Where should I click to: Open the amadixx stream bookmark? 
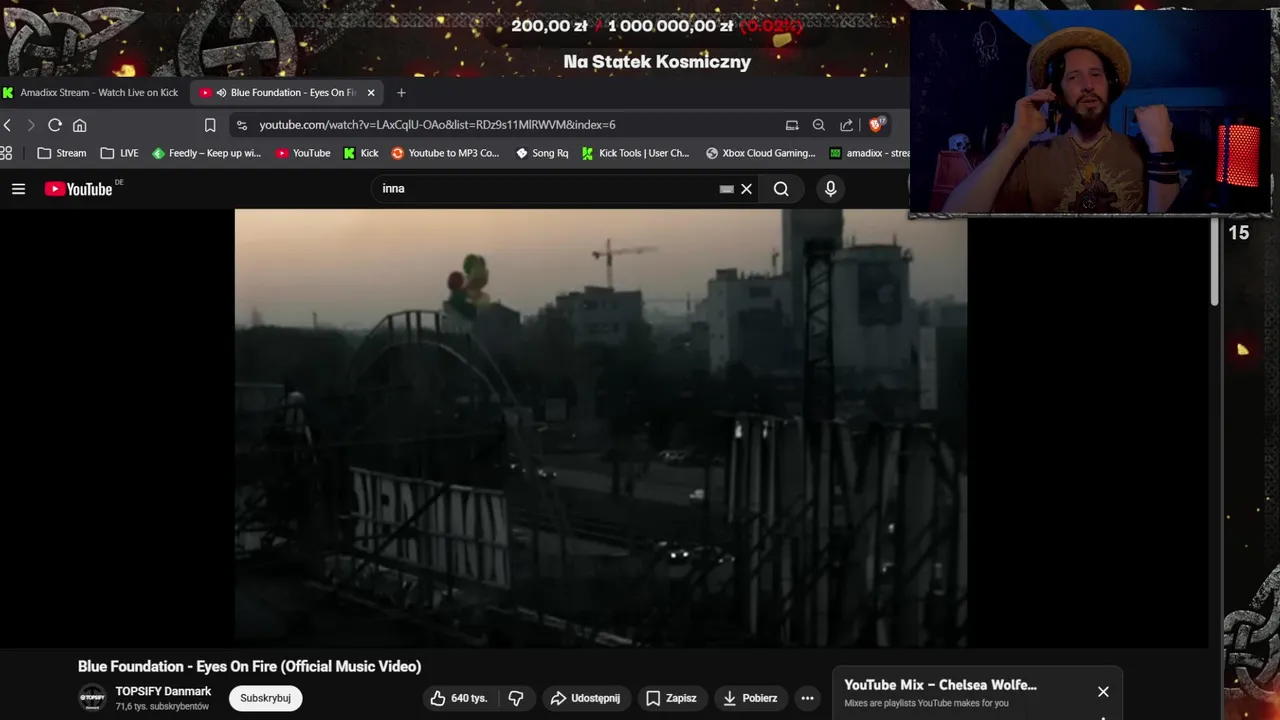coord(870,153)
